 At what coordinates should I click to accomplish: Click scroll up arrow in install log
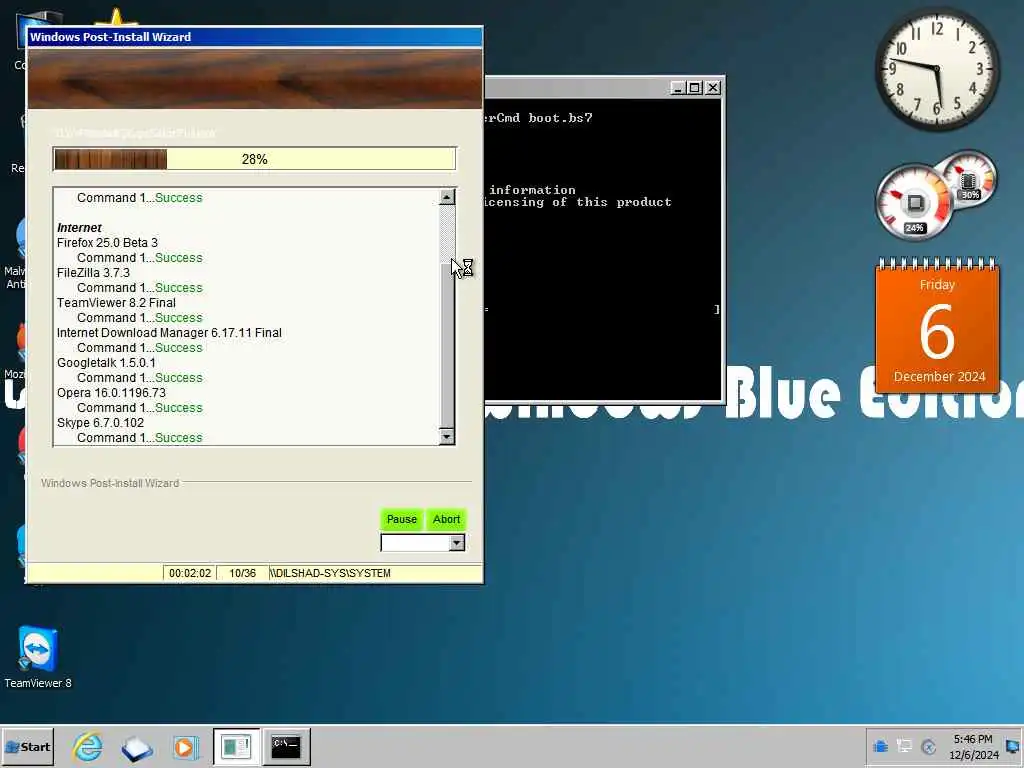[447, 197]
